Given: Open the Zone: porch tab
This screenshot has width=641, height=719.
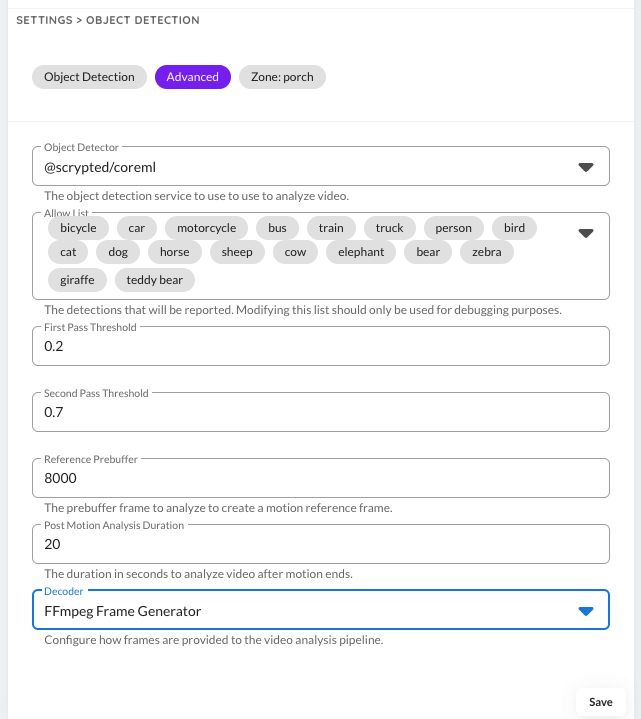Looking at the screenshot, I should click(282, 77).
